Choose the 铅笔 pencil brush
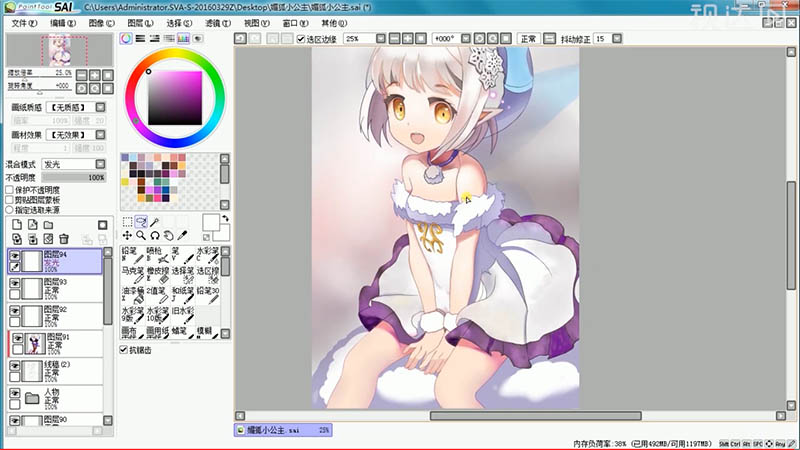 [x=133, y=255]
